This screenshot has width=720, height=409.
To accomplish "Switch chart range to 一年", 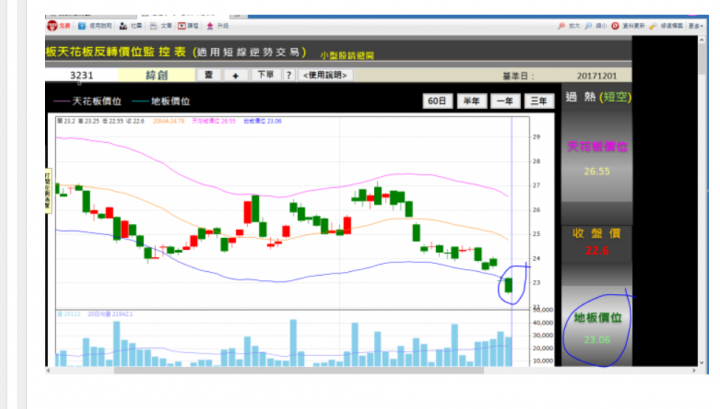I will pos(505,101).
